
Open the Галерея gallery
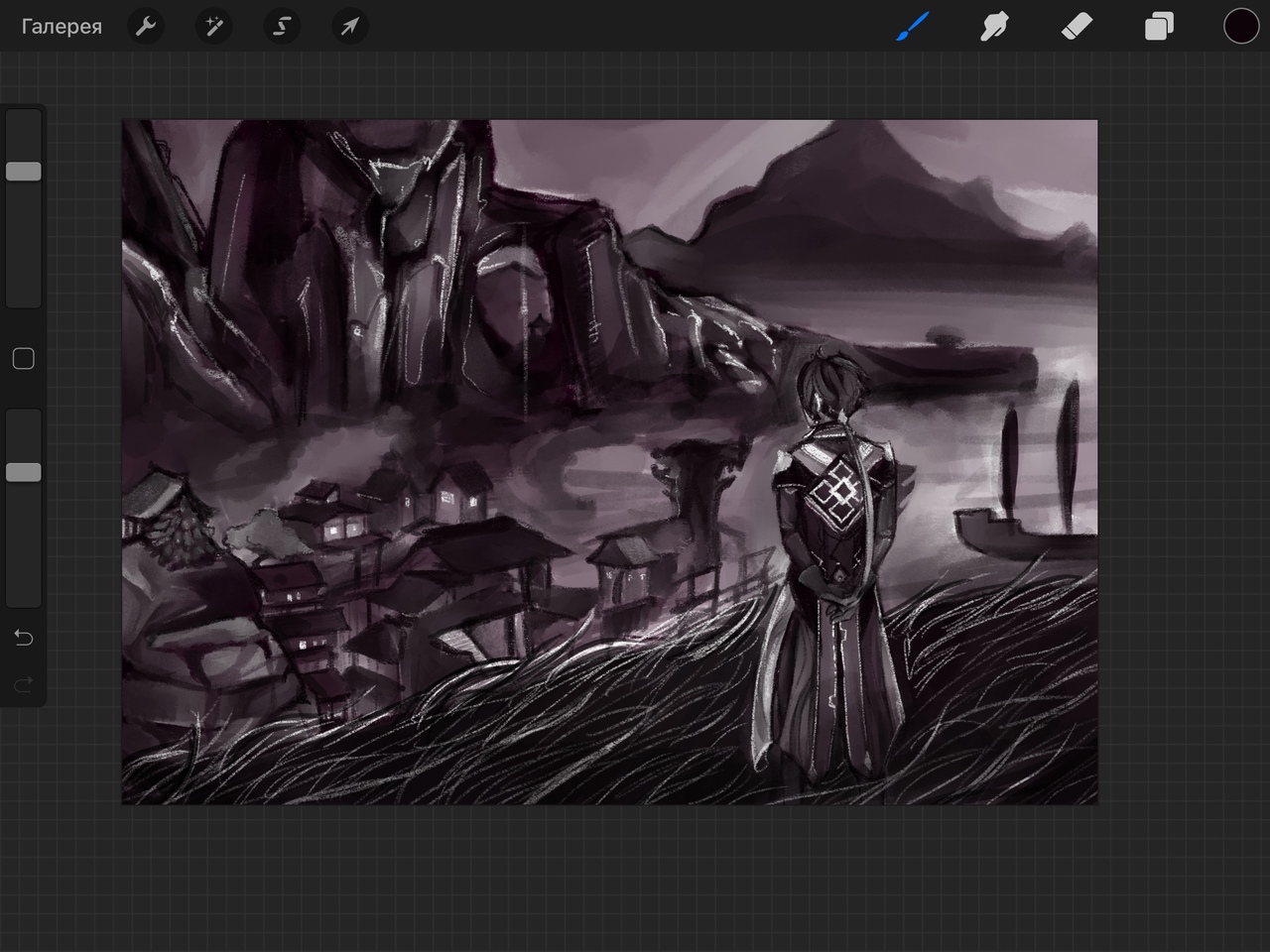point(62,27)
